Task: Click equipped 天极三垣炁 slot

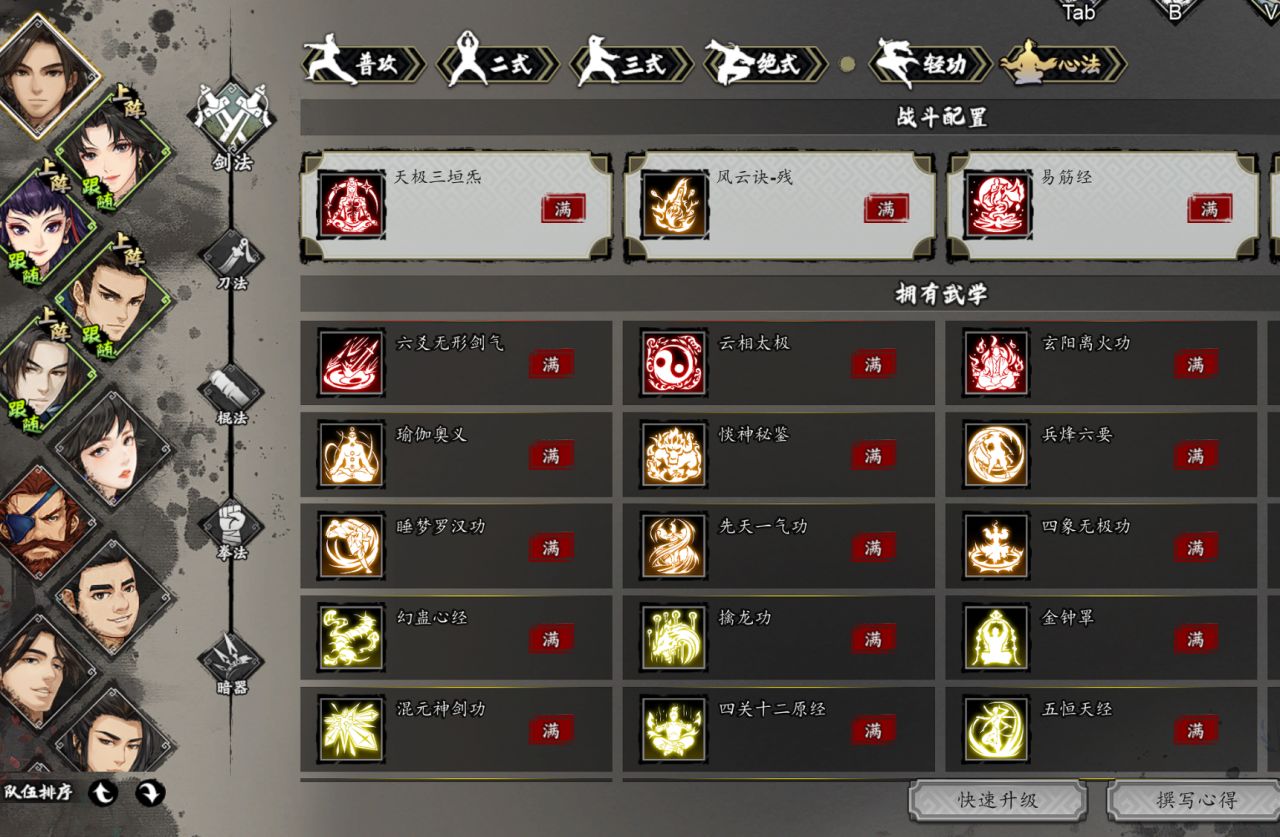Action: pyautogui.click(x=456, y=207)
